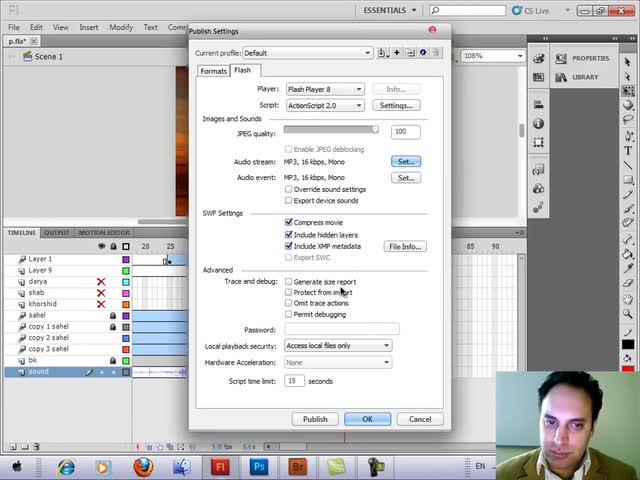
Task: Open the Transform panel icon
Action: [538, 142]
